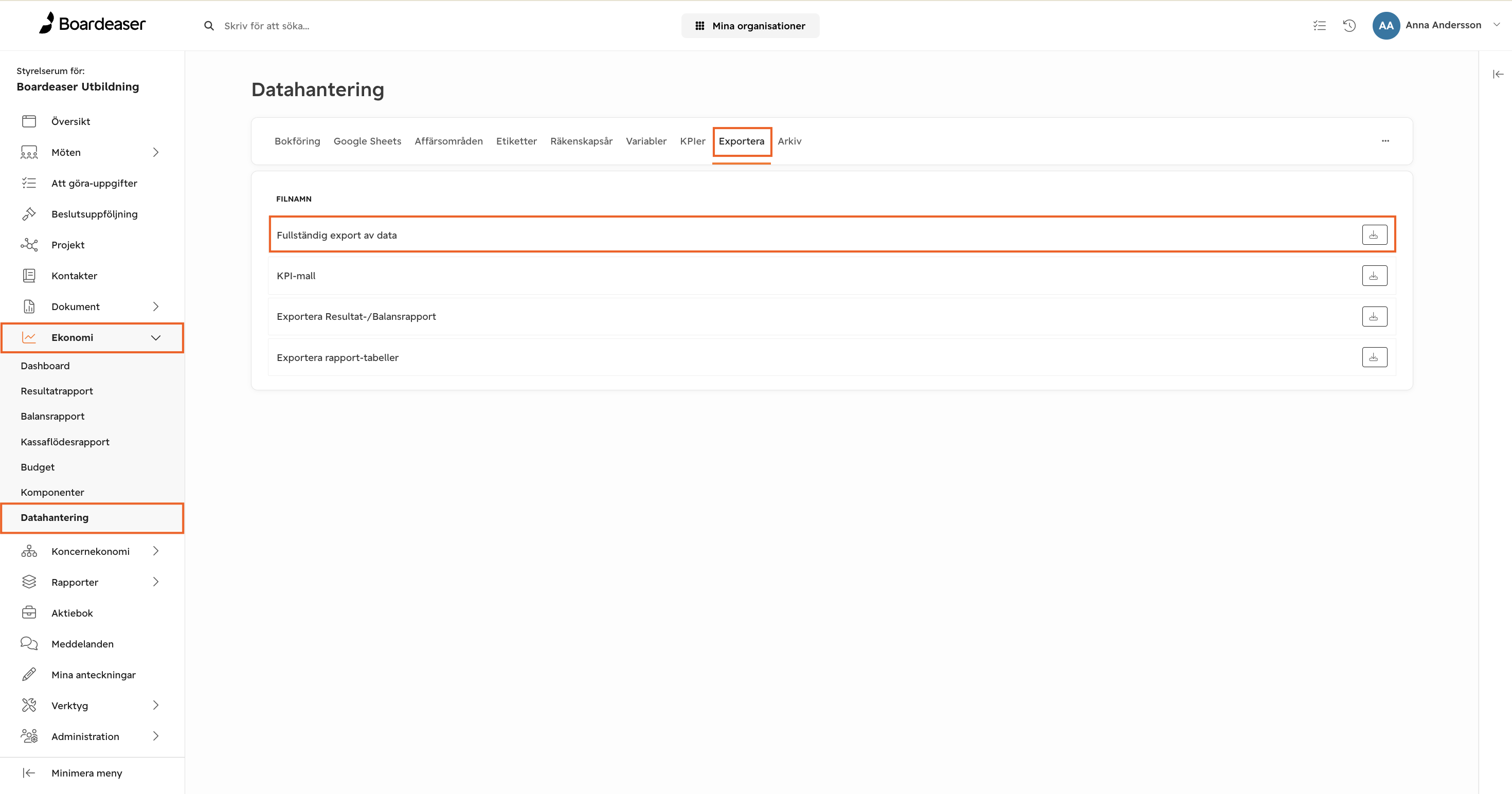Click the Verktyg tools icon
Viewport: 1512px width, 794px height.
tap(29, 706)
